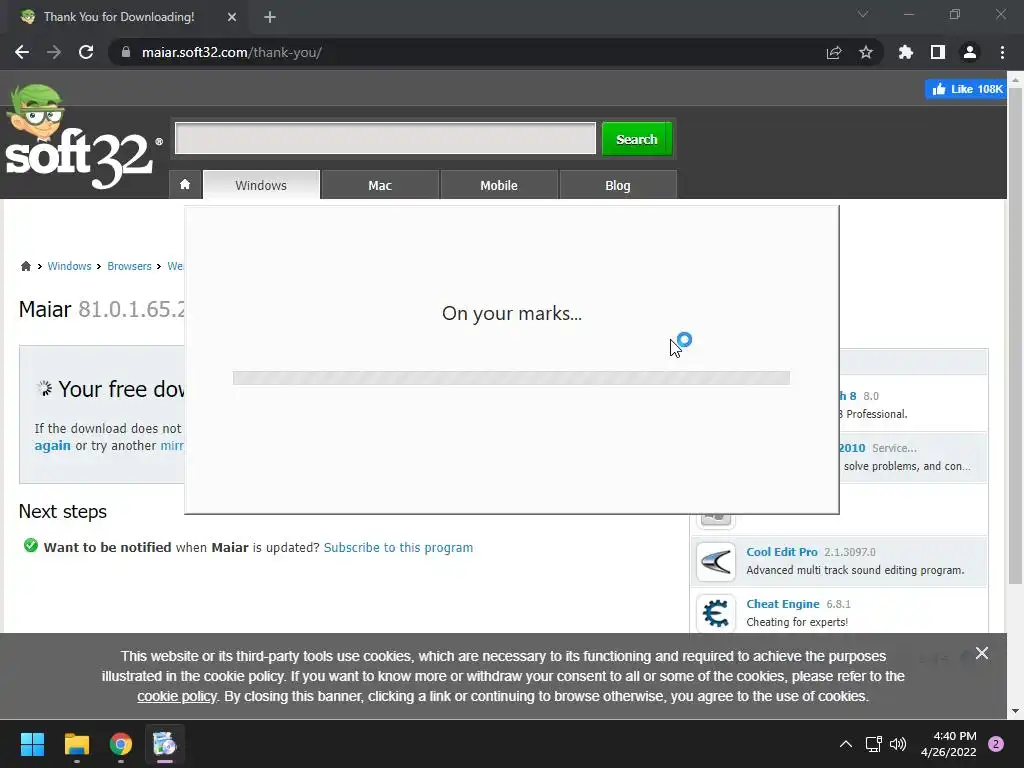The image size is (1024, 768).
Task: Toggle the Chrome side panel
Action: point(938,52)
